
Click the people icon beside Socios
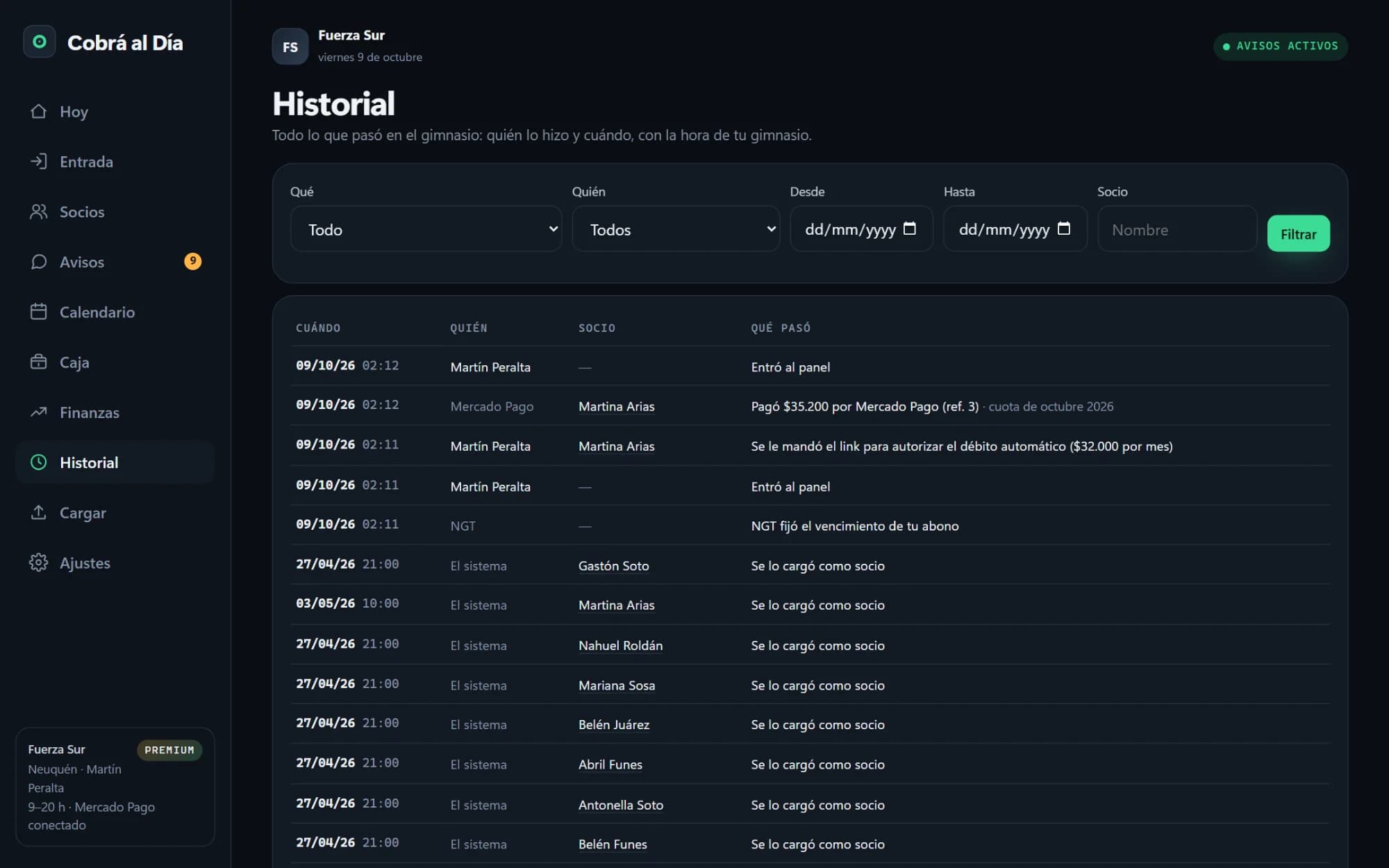point(39,212)
